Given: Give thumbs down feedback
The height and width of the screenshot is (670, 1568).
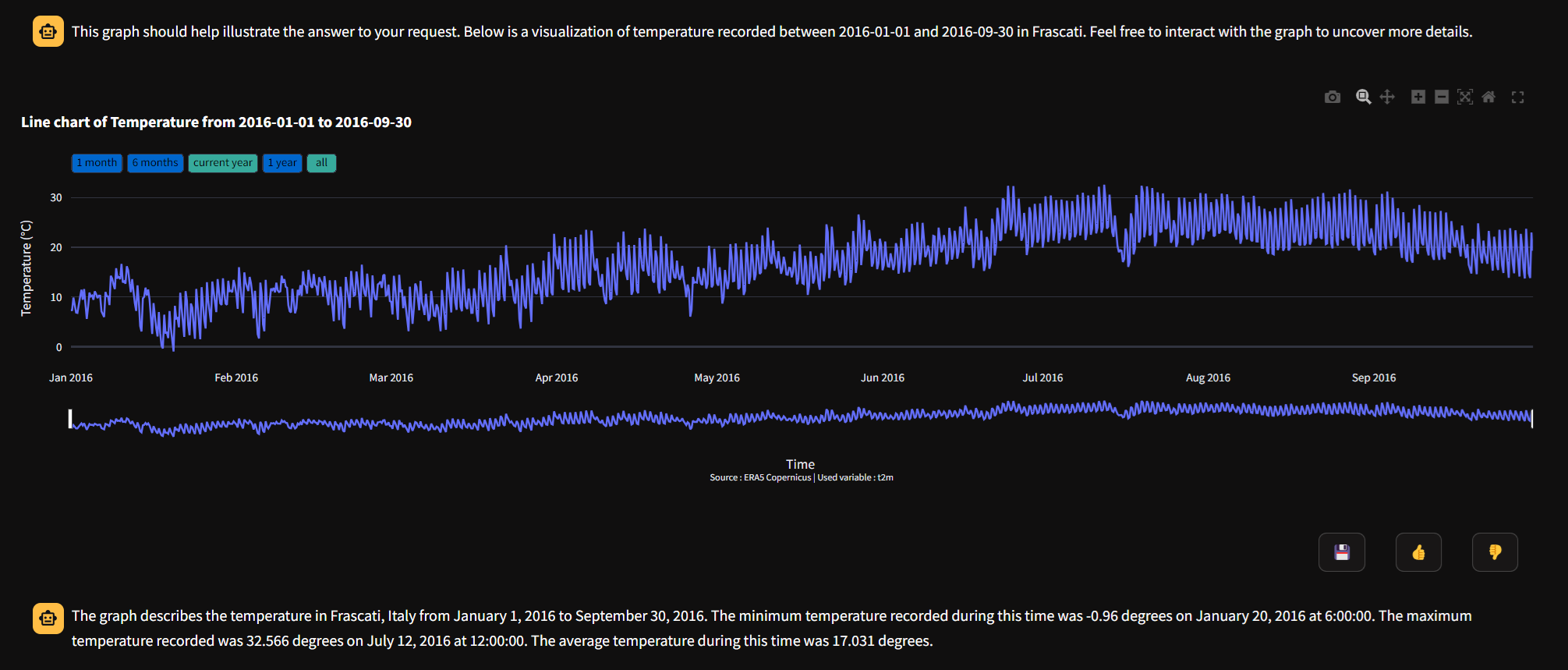Looking at the screenshot, I should pyautogui.click(x=1495, y=552).
